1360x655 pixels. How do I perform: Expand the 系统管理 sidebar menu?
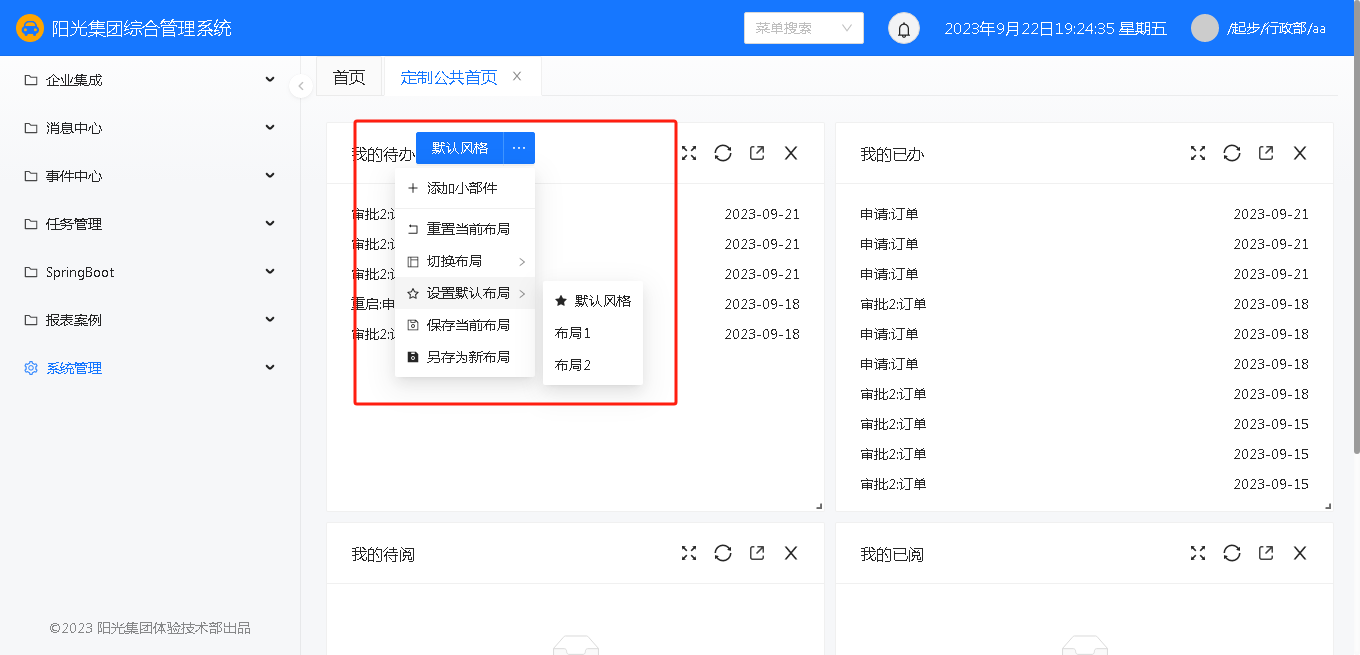pos(150,368)
